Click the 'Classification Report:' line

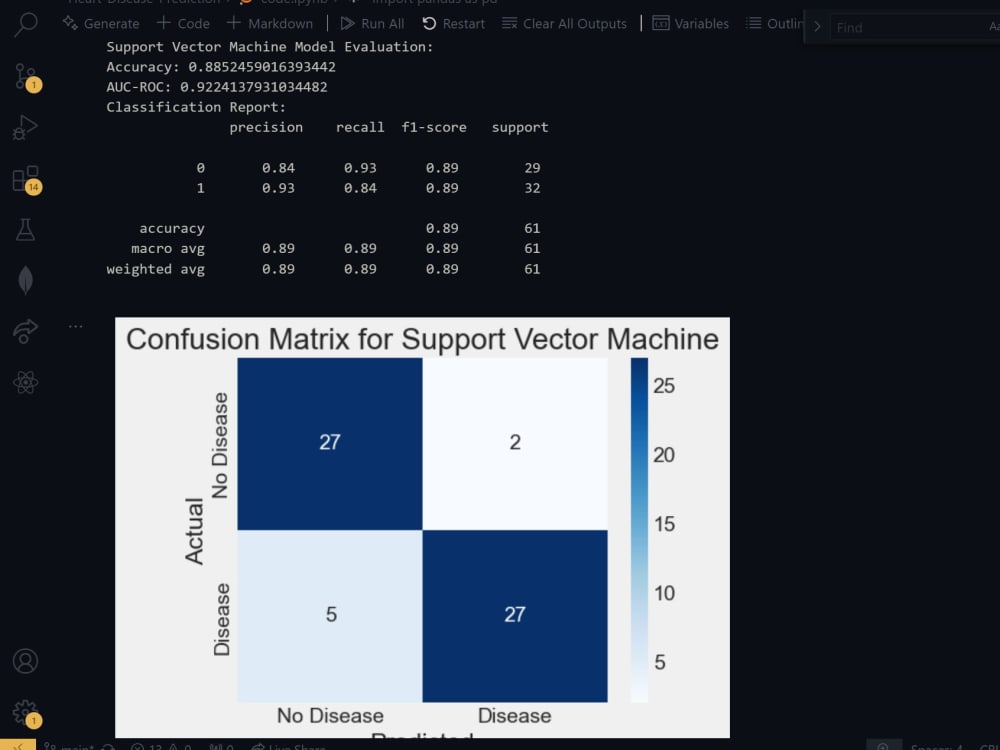(196, 107)
